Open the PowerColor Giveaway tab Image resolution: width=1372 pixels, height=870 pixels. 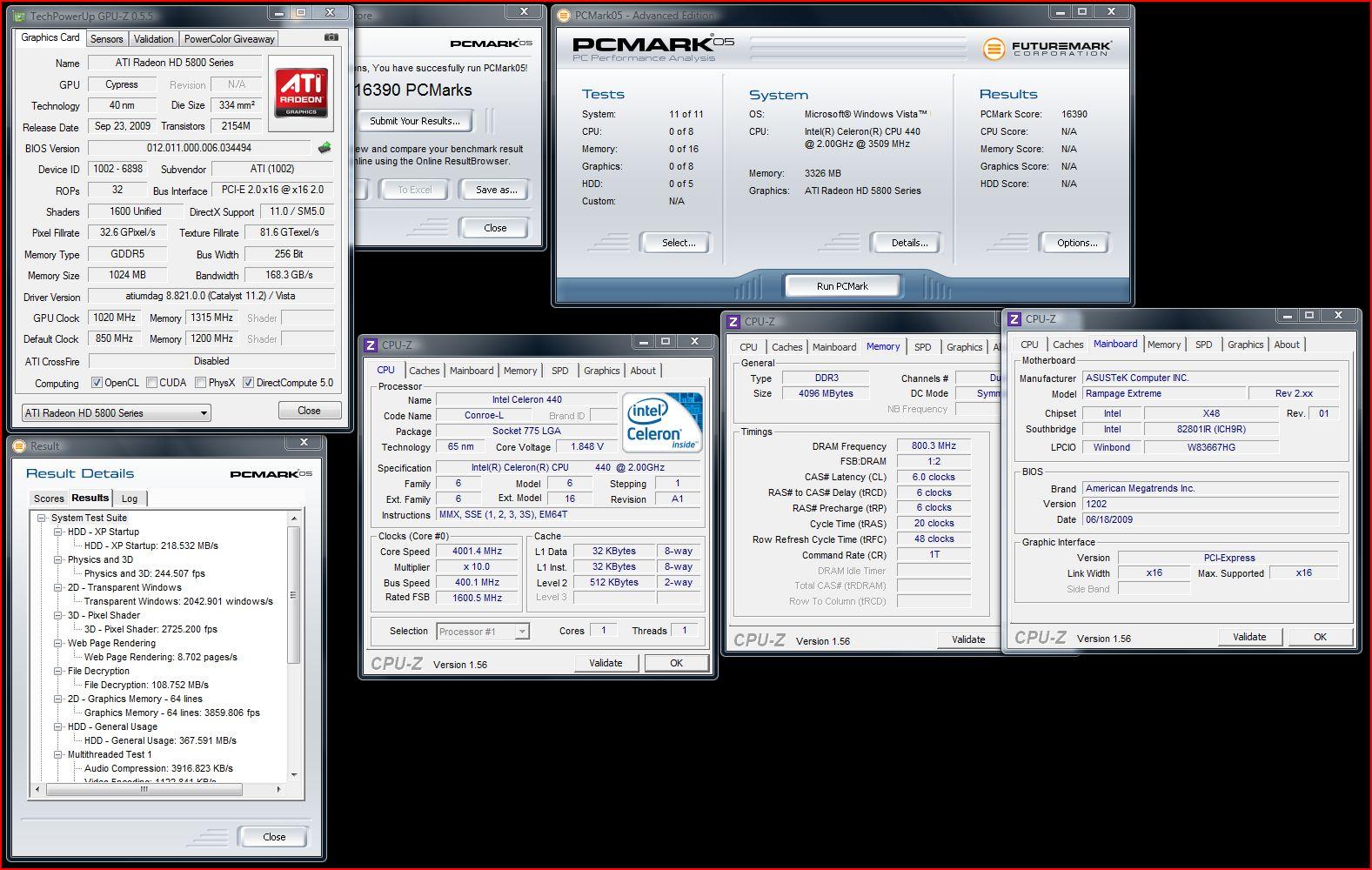pyautogui.click(x=229, y=38)
